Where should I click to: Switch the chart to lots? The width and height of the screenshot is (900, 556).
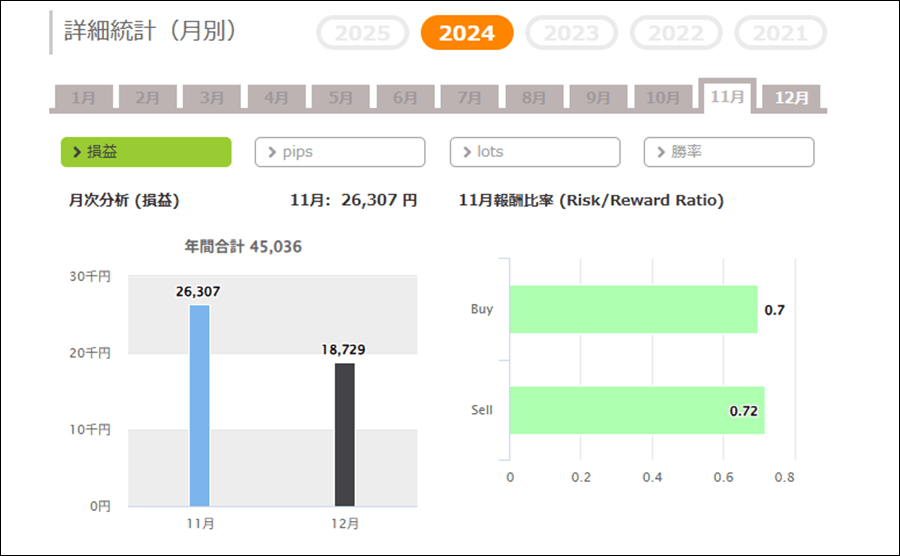[534, 152]
